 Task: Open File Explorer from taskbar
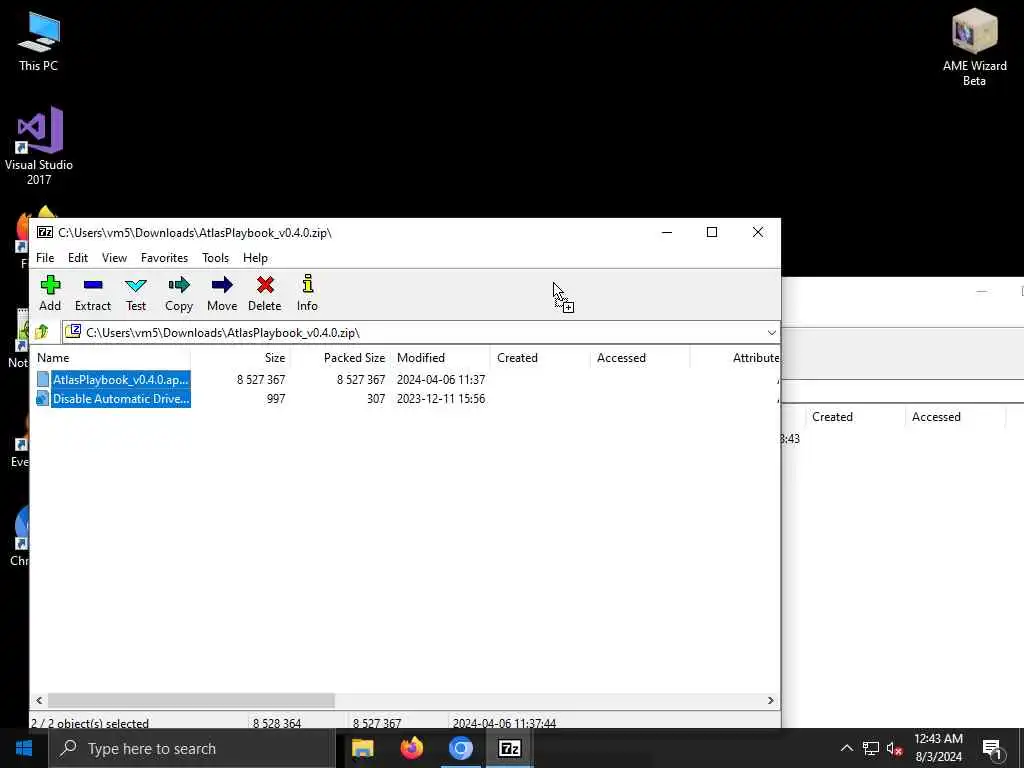pyautogui.click(x=362, y=748)
